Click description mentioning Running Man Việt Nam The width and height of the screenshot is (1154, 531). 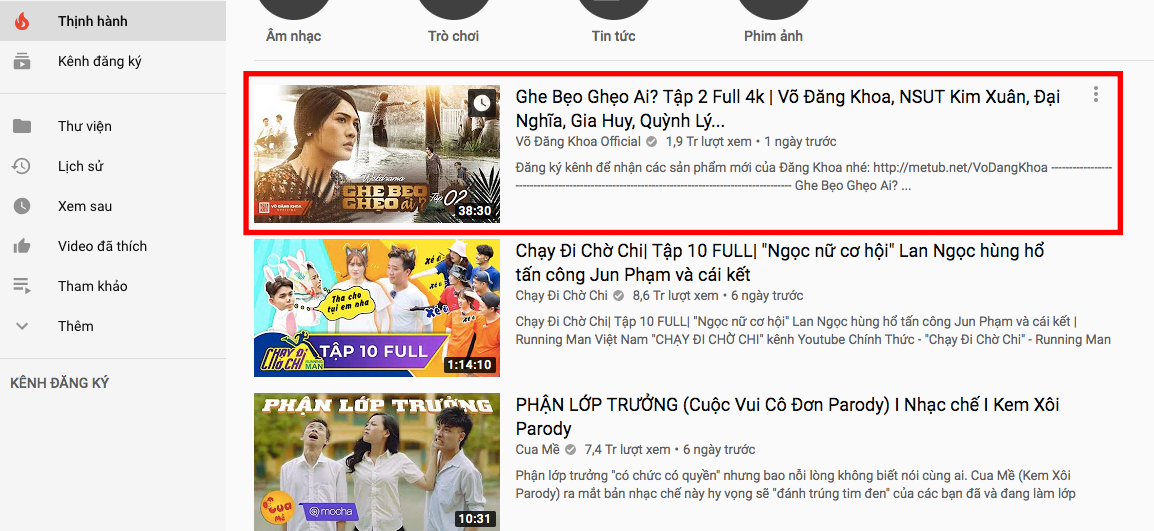tap(813, 331)
